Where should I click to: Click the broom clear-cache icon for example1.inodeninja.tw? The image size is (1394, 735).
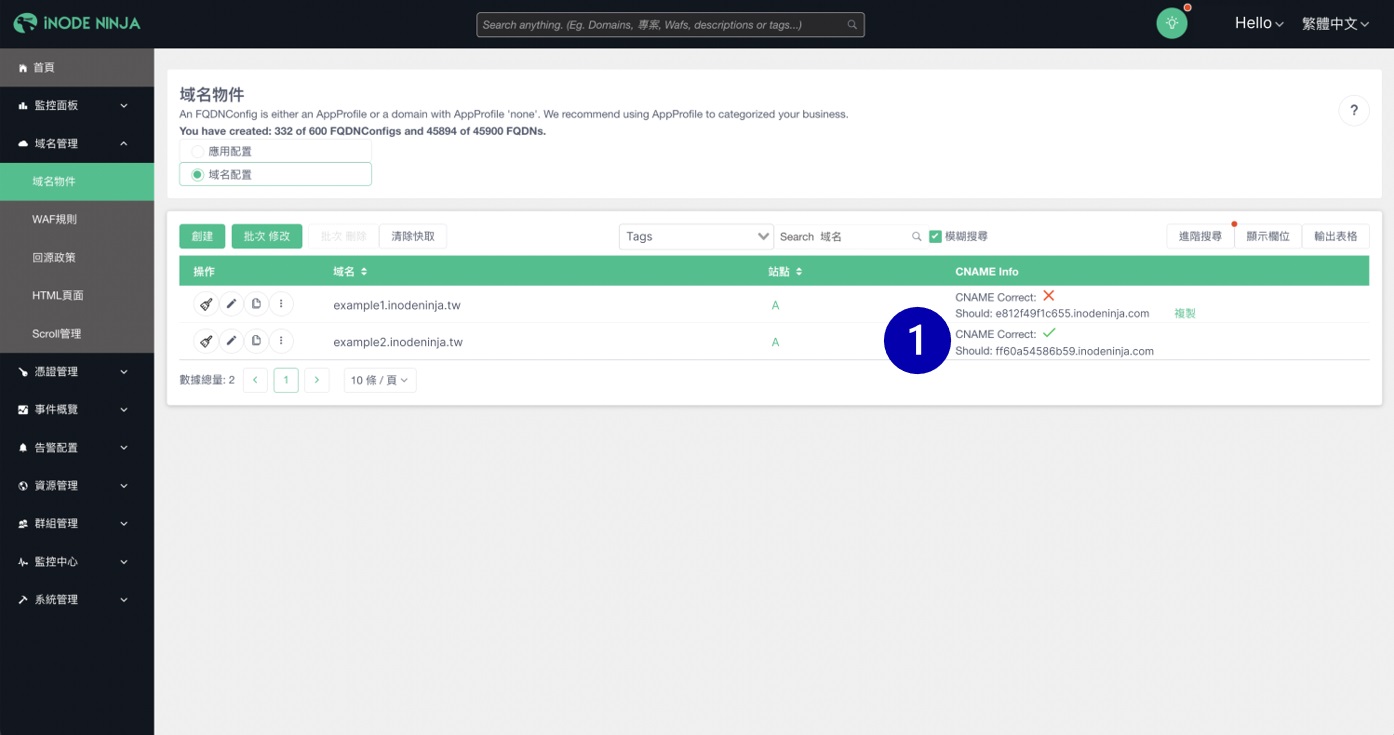(206, 304)
